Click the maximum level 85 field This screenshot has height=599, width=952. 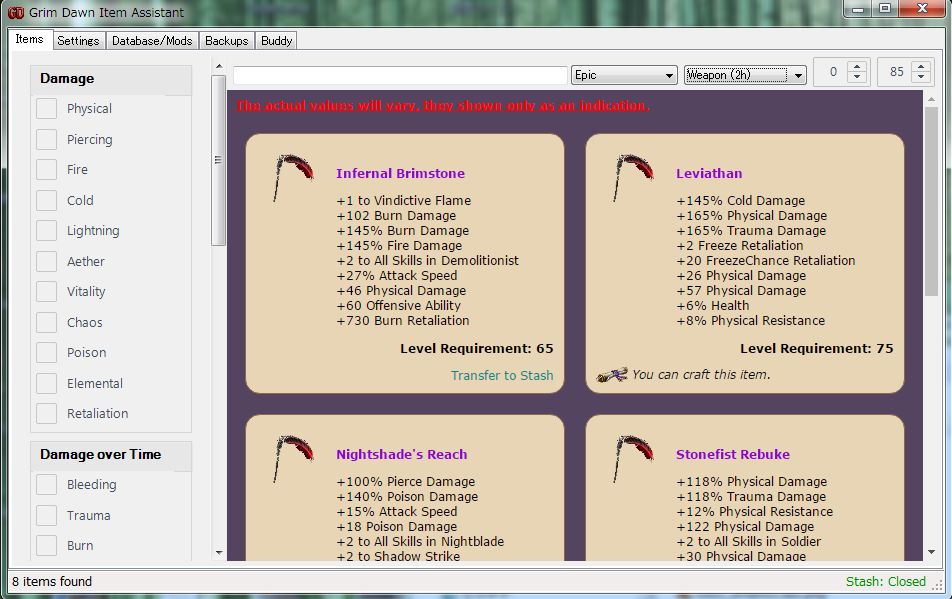(x=896, y=72)
